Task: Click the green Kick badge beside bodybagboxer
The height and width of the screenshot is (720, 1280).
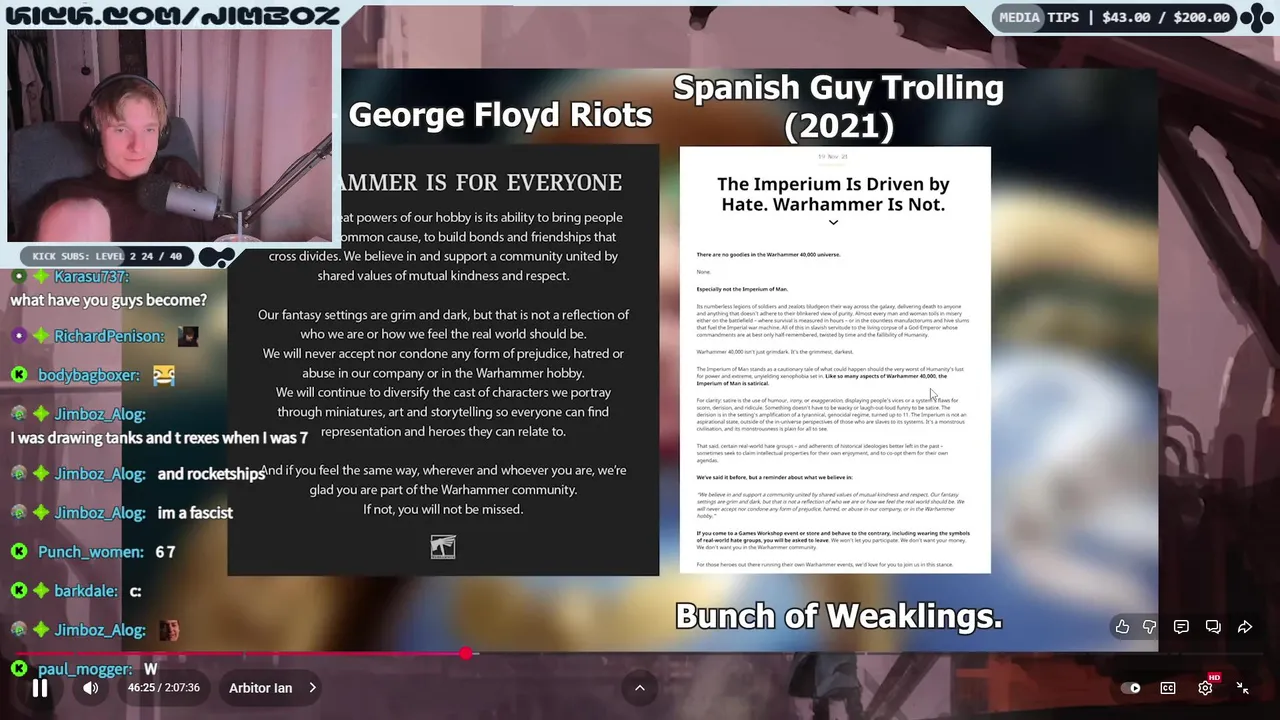Action: coord(19,375)
